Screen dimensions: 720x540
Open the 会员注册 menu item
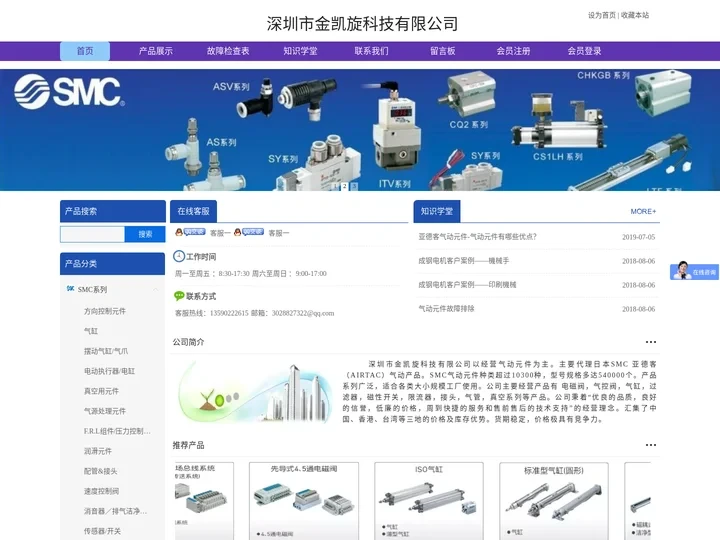click(x=513, y=51)
